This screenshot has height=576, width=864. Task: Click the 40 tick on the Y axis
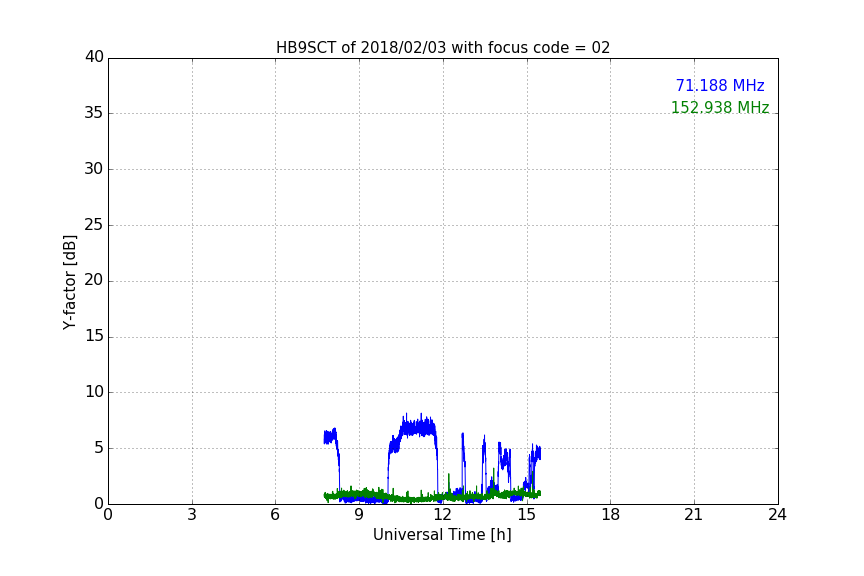pyautogui.click(x=94, y=57)
